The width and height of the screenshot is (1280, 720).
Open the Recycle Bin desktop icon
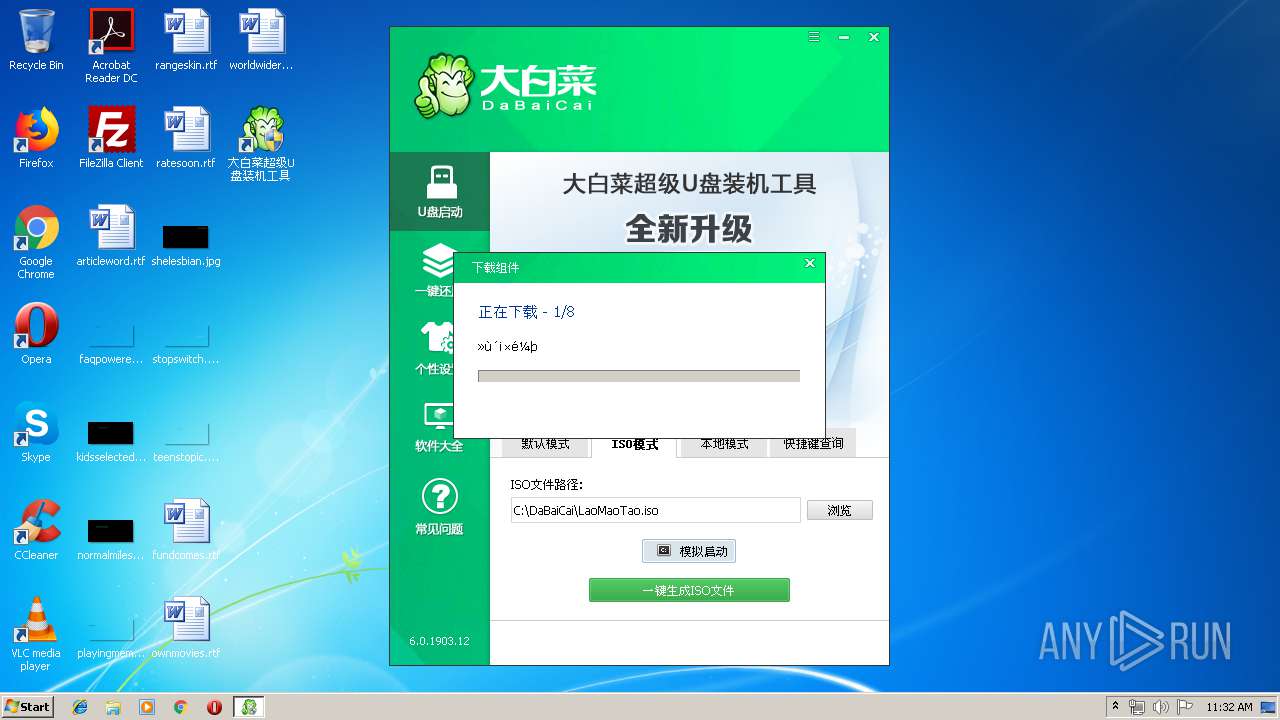click(x=36, y=41)
